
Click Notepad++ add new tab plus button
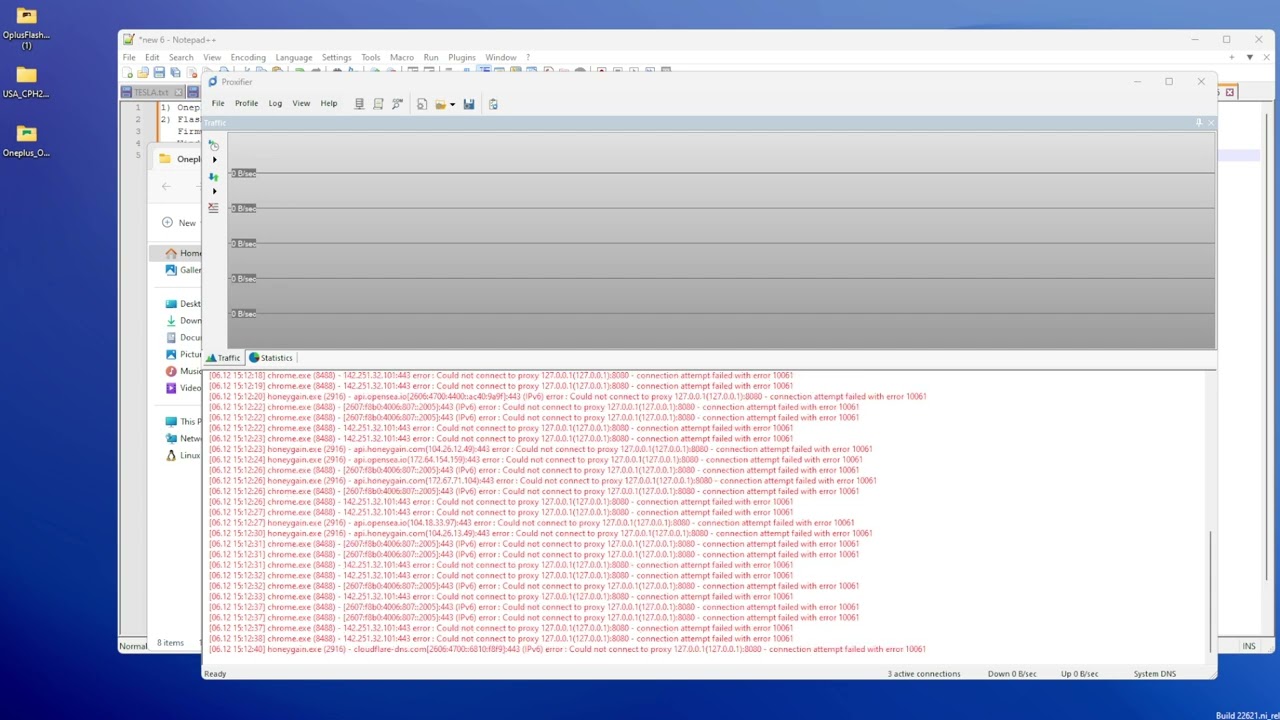(1232, 57)
